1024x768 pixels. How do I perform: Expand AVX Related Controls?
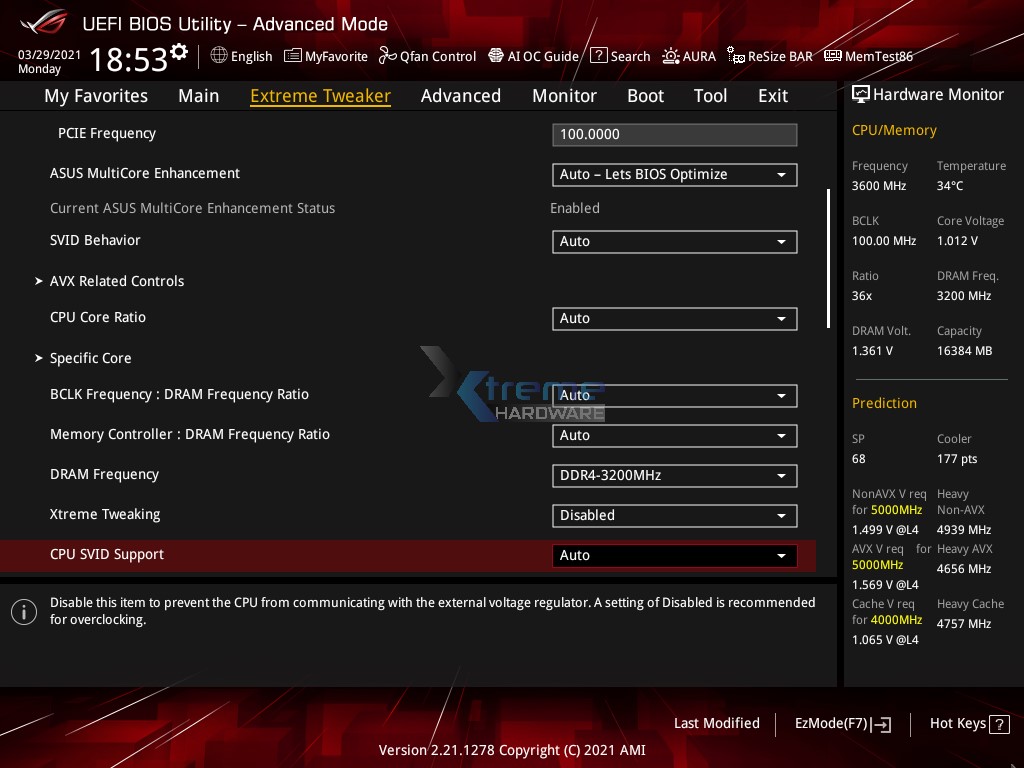(116, 281)
